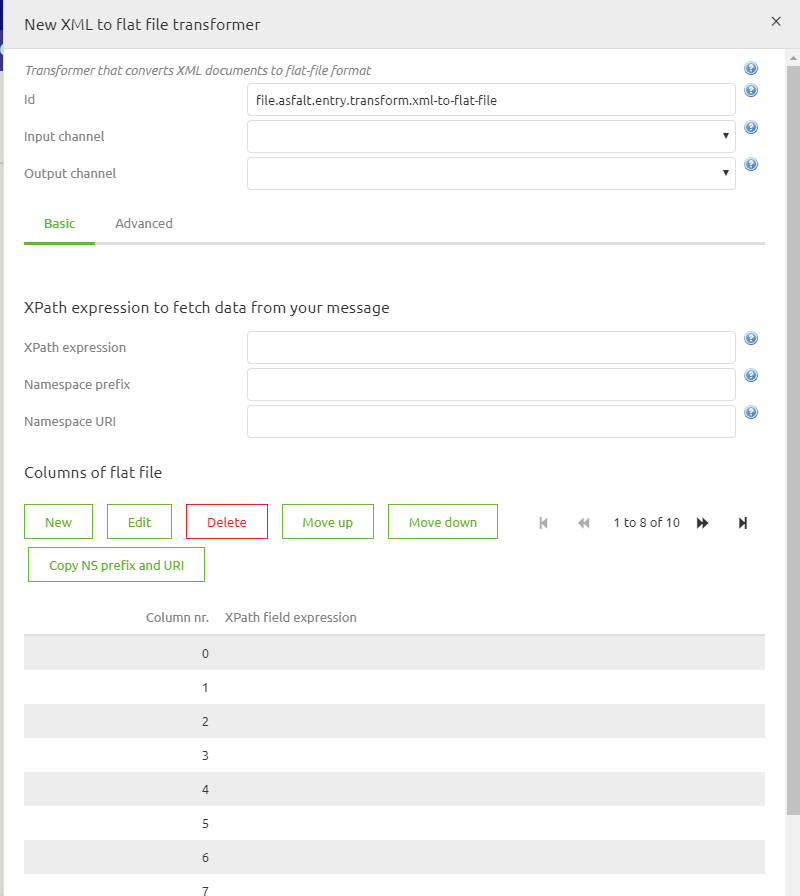Create a new flat file column
The image size is (800, 896).
(x=58, y=521)
